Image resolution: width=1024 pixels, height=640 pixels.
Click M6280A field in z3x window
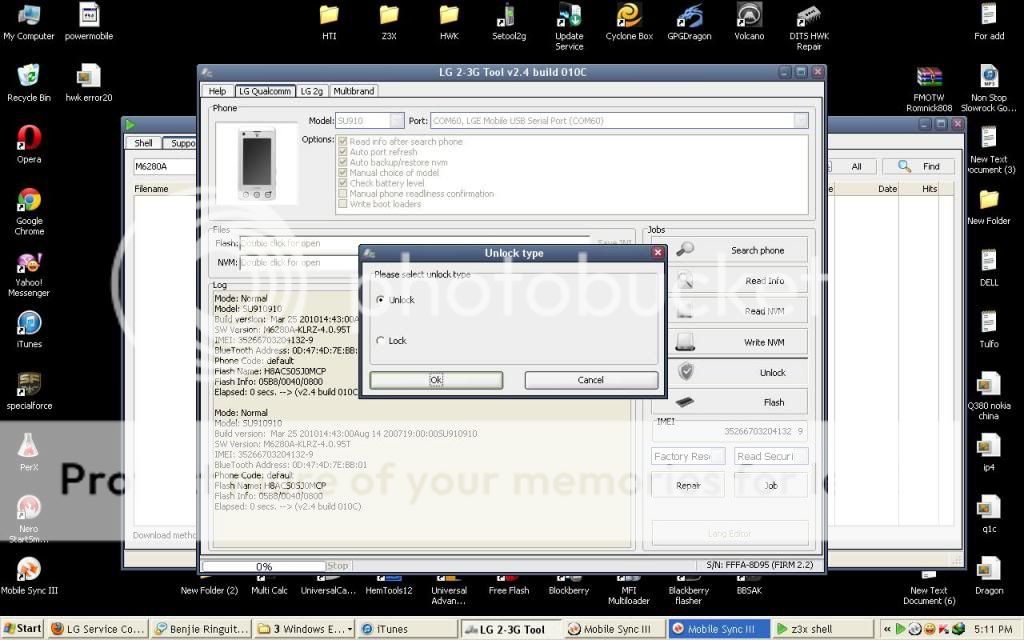(165, 167)
